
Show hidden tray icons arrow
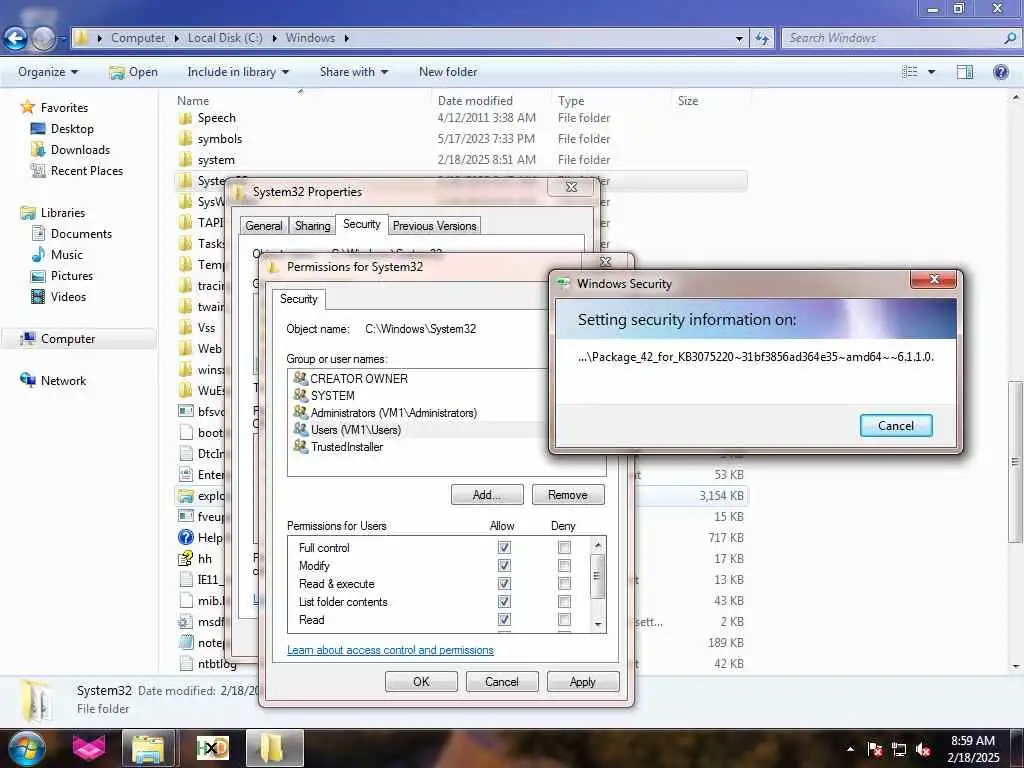pos(850,750)
